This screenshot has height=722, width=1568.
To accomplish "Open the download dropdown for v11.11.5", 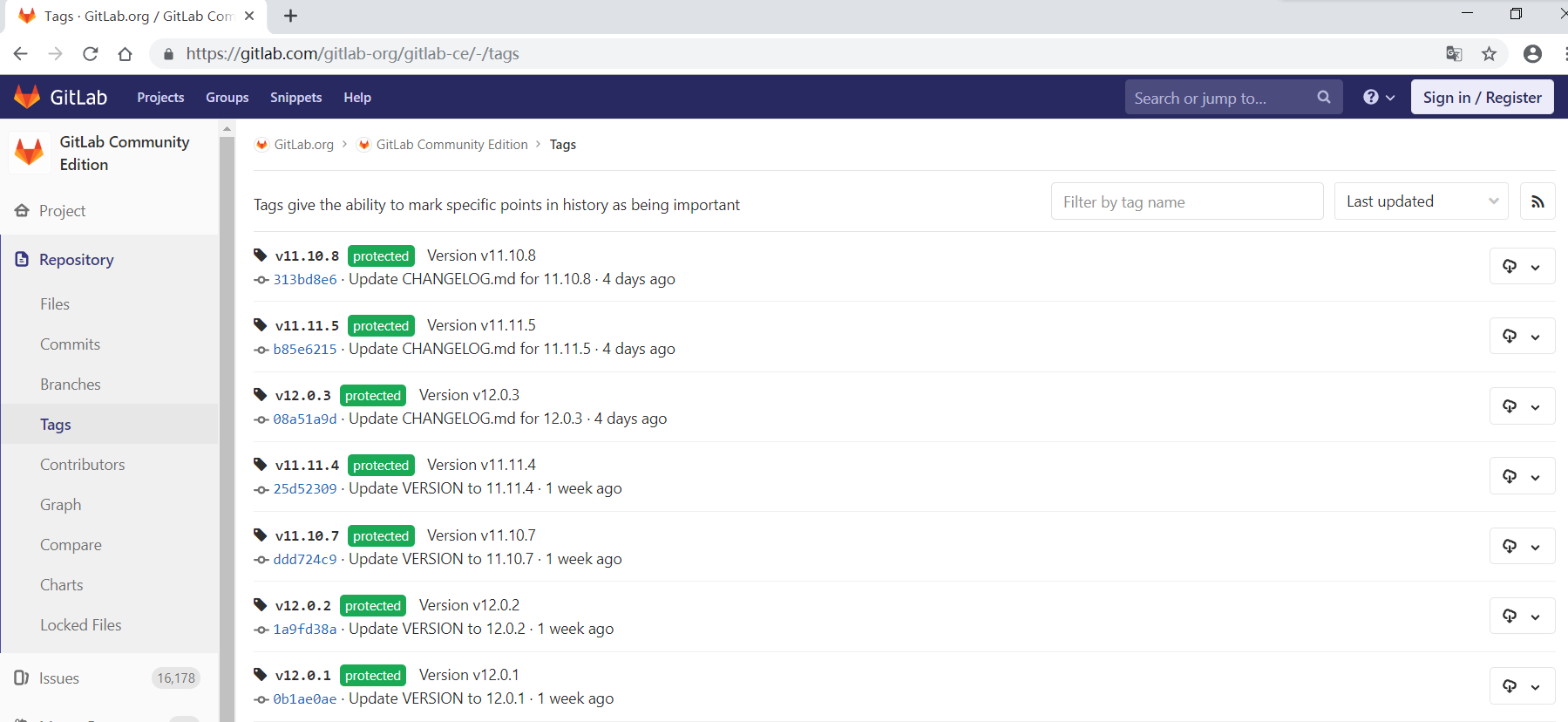I will pyautogui.click(x=1522, y=336).
